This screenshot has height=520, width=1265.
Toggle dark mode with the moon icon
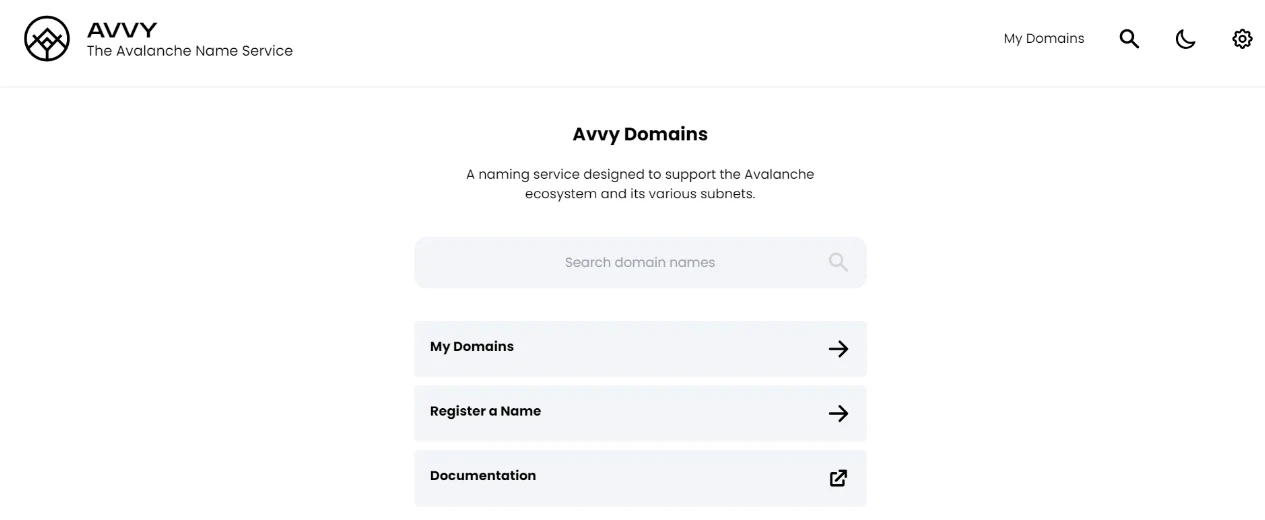[1185, 39]
